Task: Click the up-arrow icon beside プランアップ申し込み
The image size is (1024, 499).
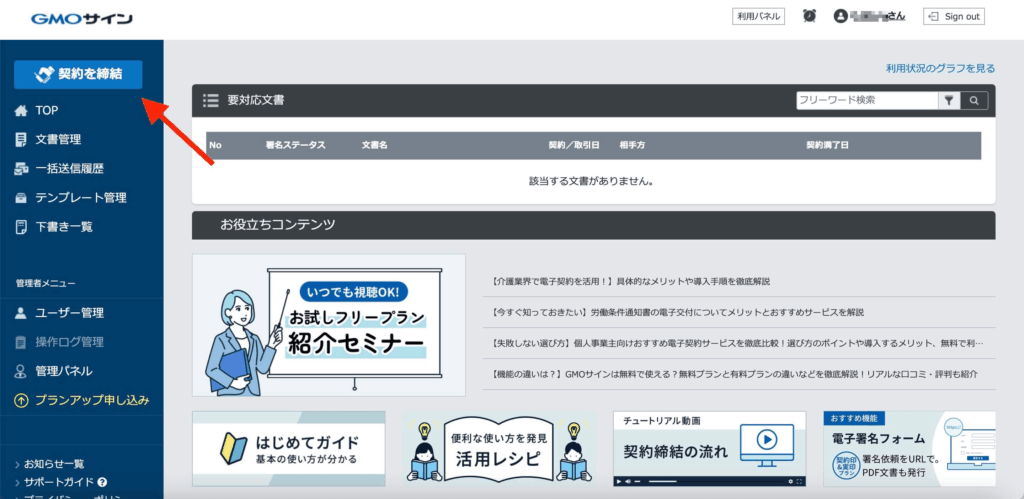Action: [x=21, y=400]
